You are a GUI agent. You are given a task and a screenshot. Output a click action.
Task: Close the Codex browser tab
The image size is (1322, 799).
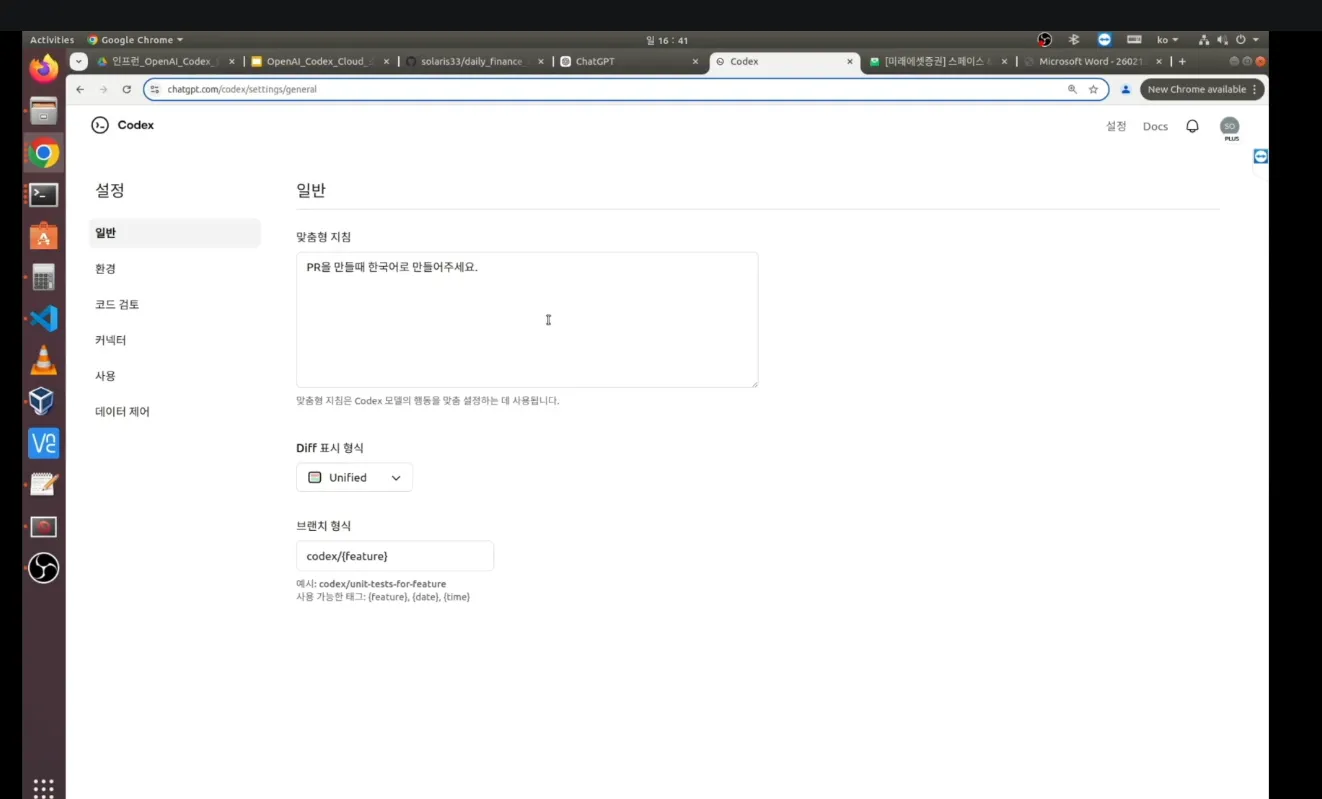[850, 61]
